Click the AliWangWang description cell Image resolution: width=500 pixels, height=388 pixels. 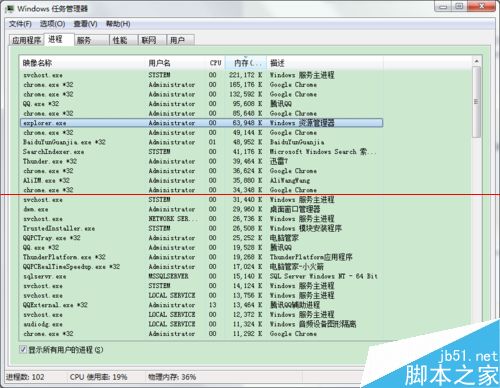click(290, 181)
